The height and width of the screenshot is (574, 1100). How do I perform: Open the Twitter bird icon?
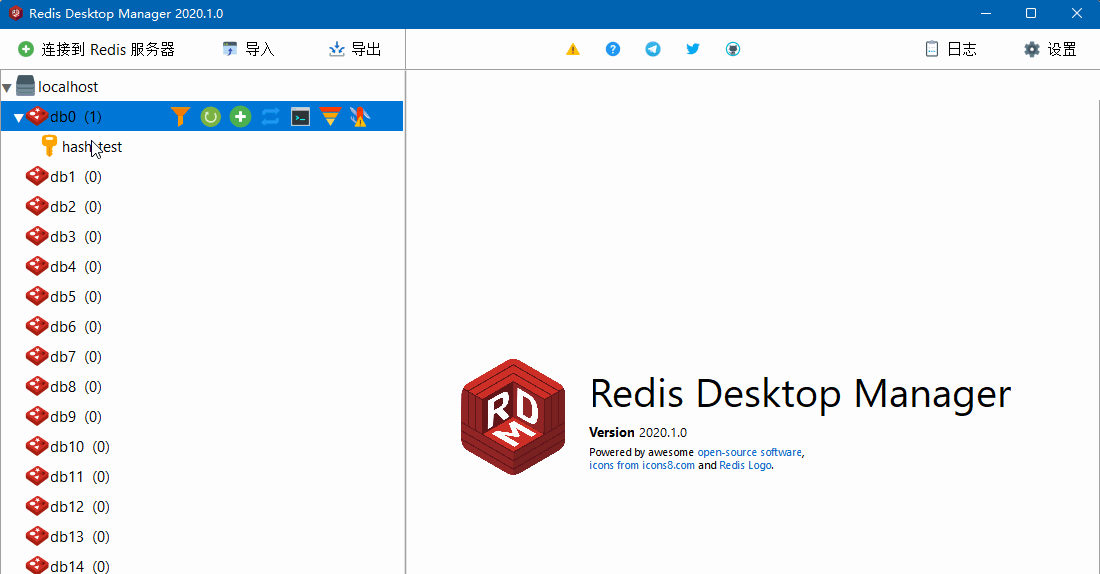pyautogui.click(x=693, y=49)
